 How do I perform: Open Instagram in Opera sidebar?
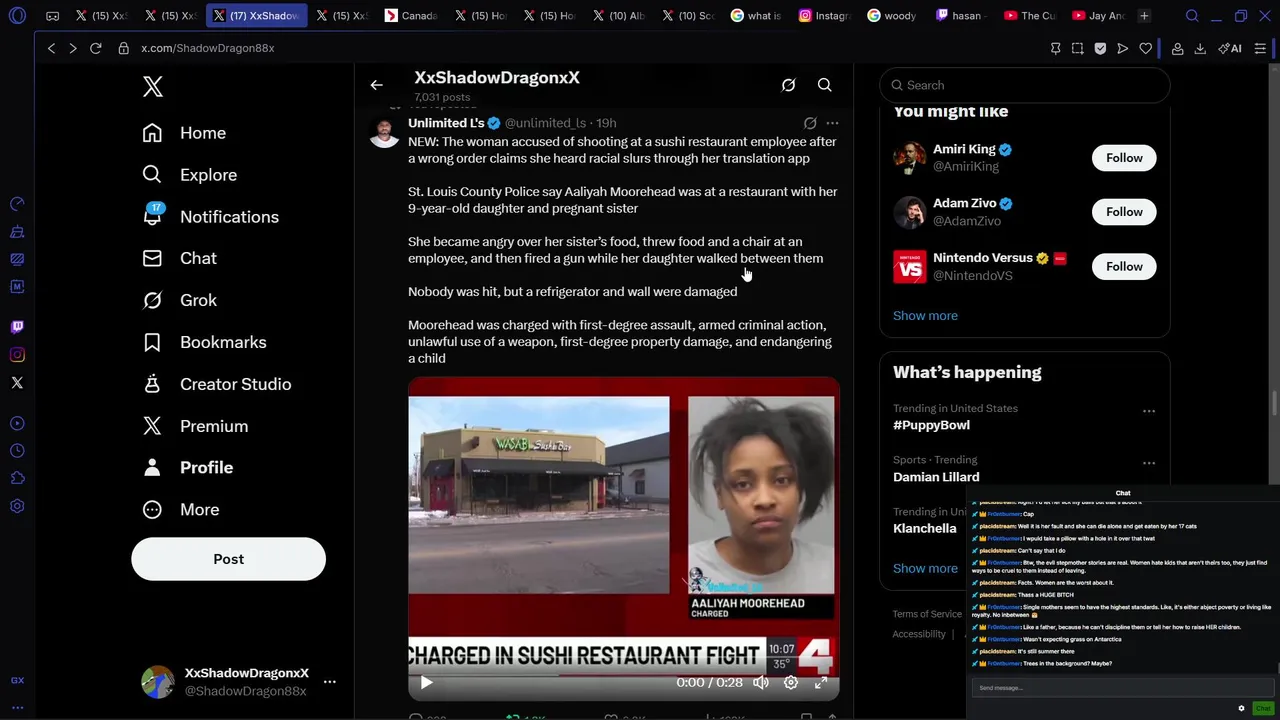[x=17, y=355]
